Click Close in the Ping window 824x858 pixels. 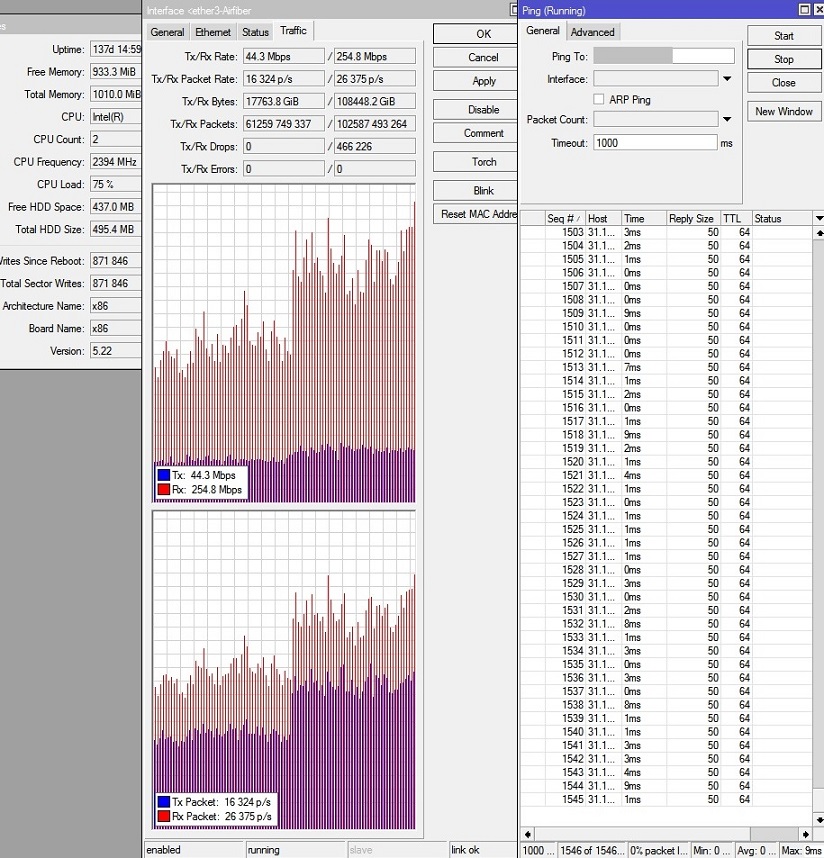(x=784, y=83)
